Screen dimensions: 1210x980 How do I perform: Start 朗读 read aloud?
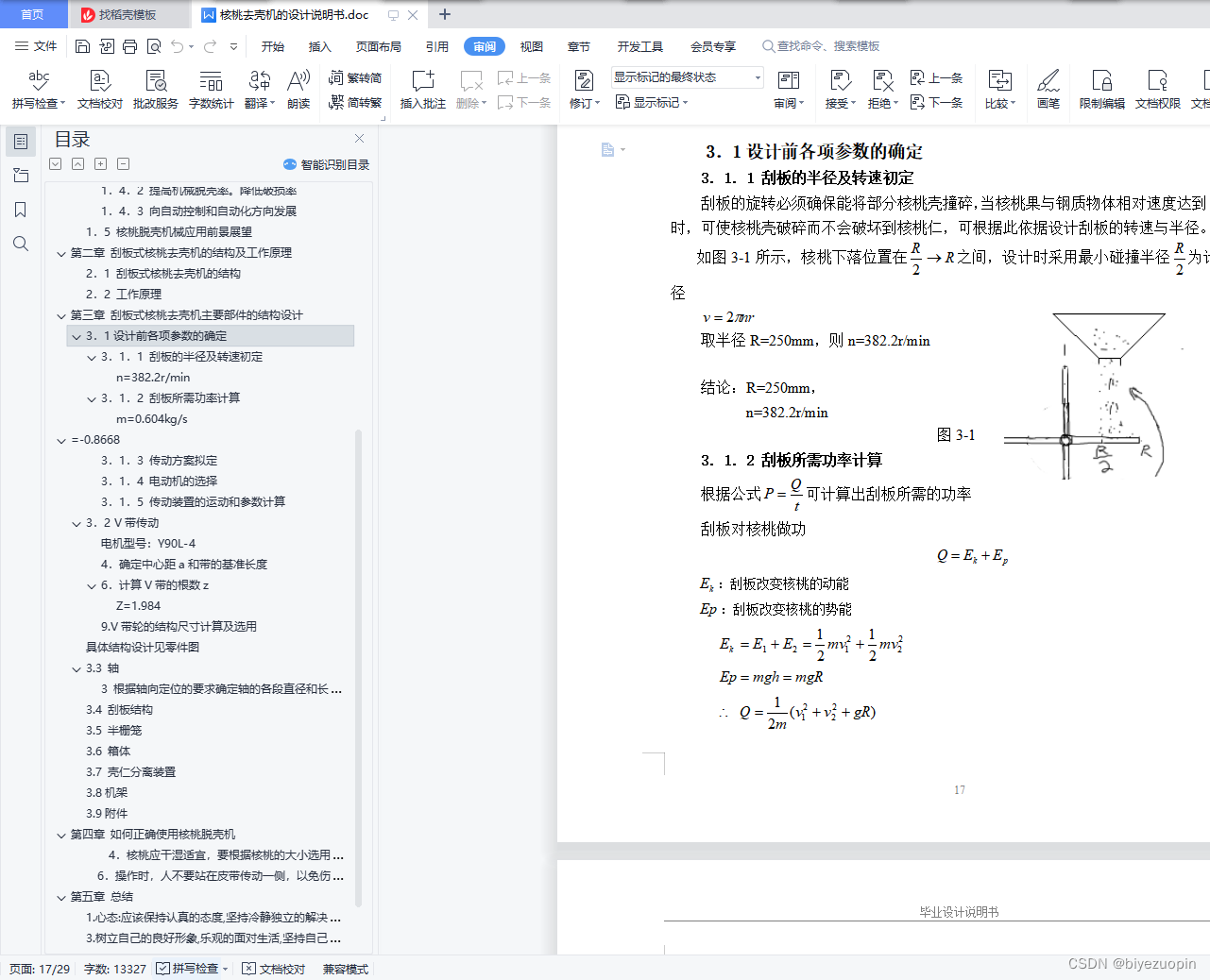tap(298, 90)
